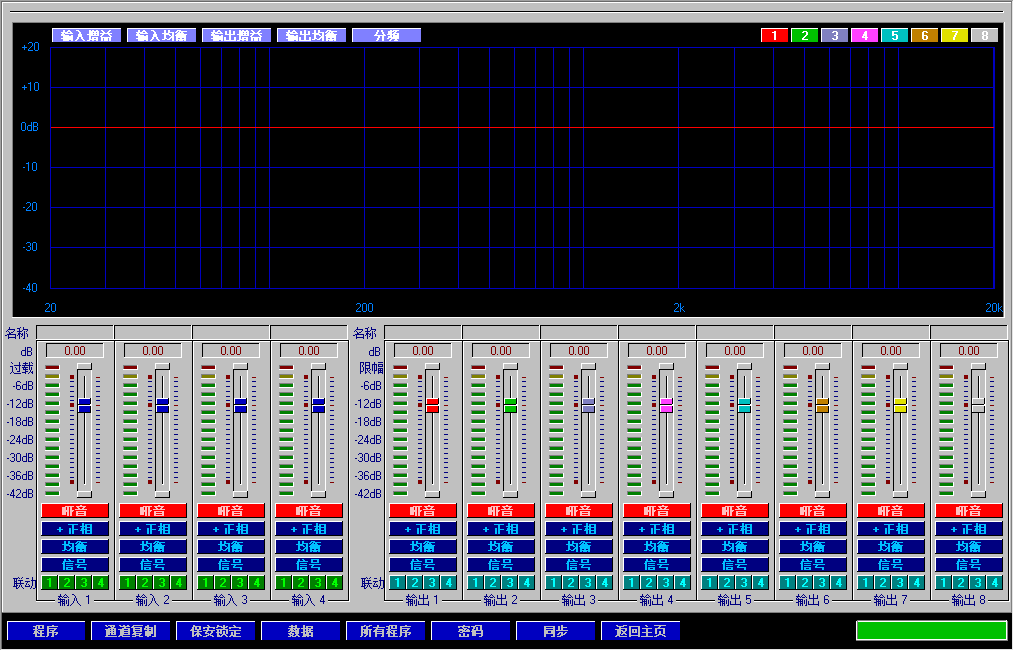Click the 名称 name field above 输入 1
The height and width of the screenshot is (651, 1014).
coord(75,333)
